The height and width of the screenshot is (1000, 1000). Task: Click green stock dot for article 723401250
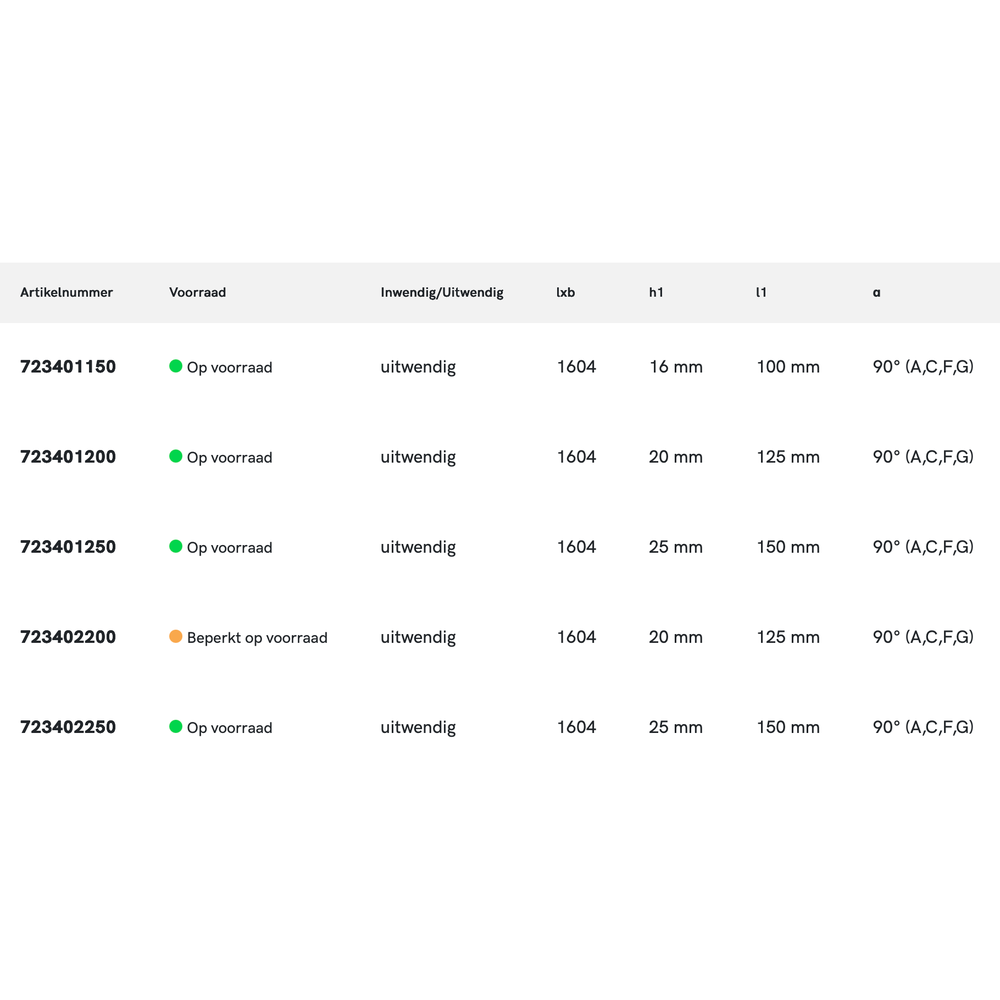[176, 546]
